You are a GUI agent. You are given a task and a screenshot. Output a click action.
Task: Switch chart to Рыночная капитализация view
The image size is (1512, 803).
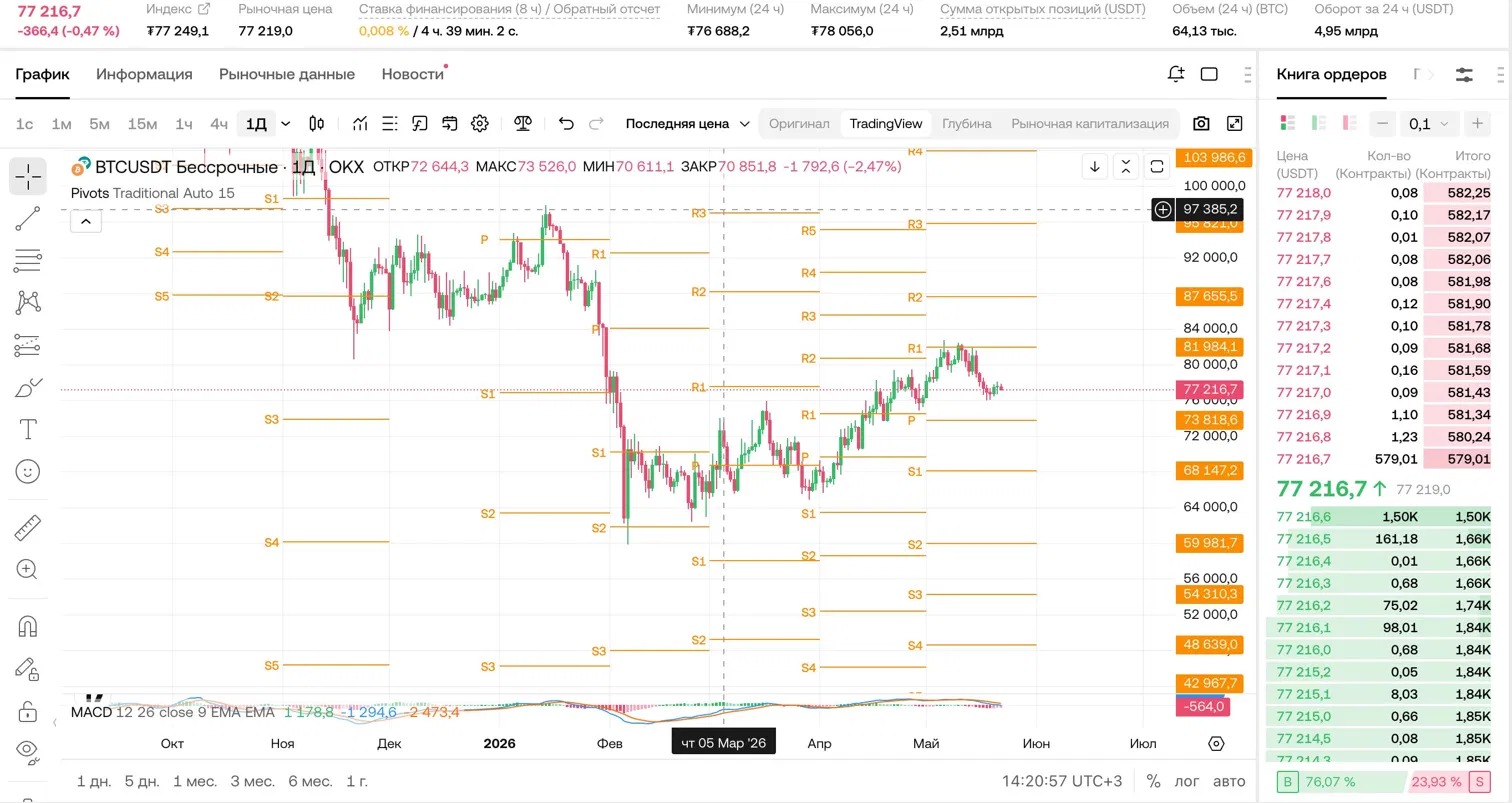pos(1090,124)
